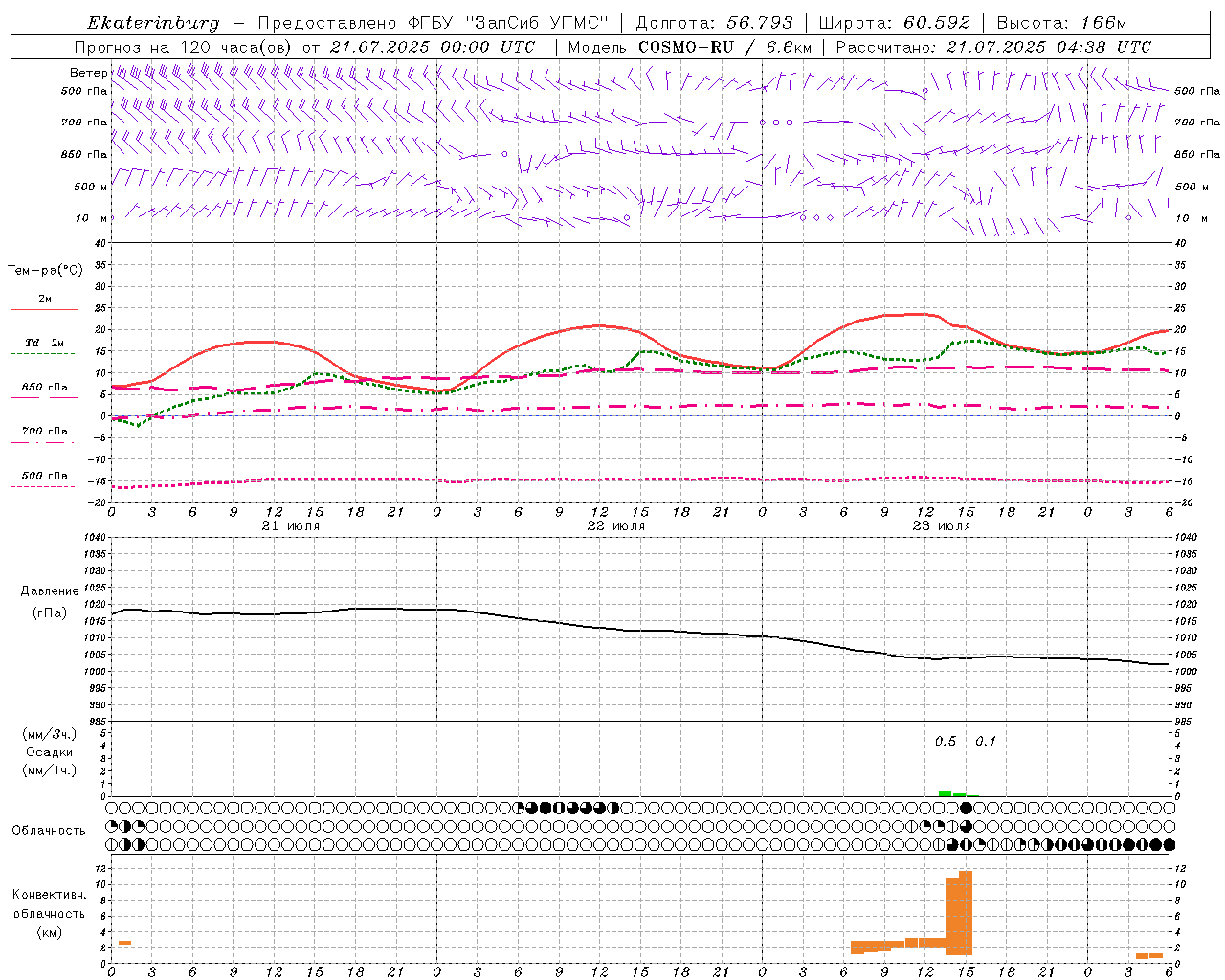Click the 'Давление' pressure panel label

[x=50, y=591]
